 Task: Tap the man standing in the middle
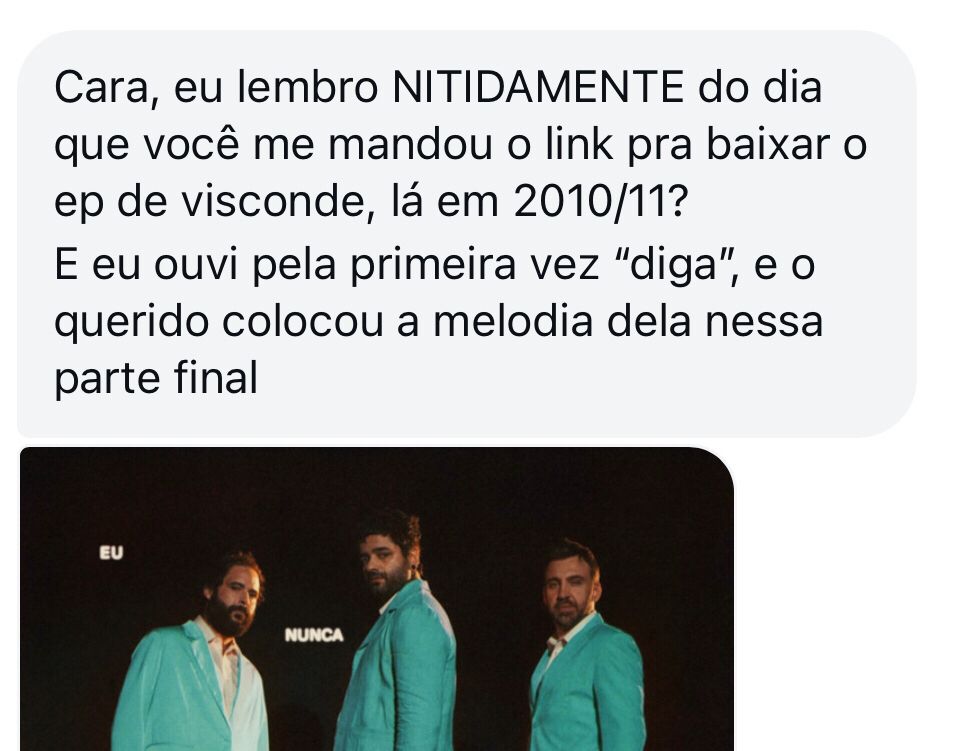(x=396, y=630)
